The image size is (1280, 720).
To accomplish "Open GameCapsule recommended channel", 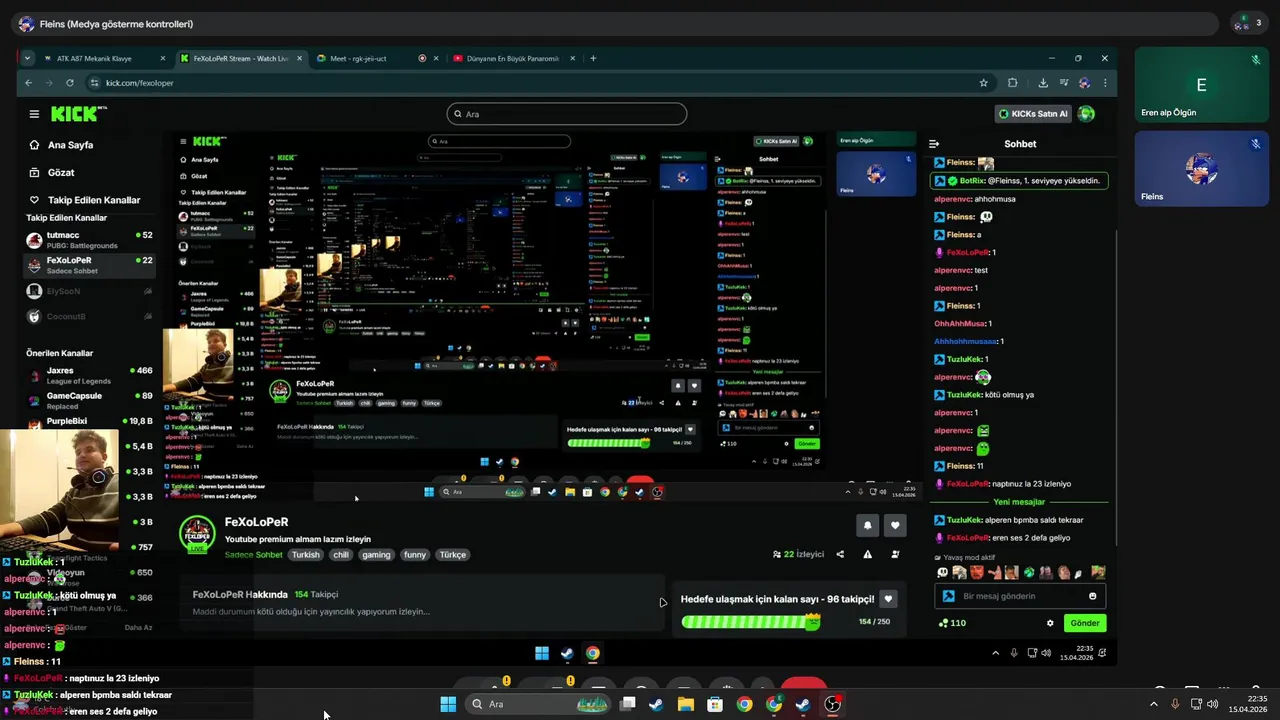I will 90,401.
